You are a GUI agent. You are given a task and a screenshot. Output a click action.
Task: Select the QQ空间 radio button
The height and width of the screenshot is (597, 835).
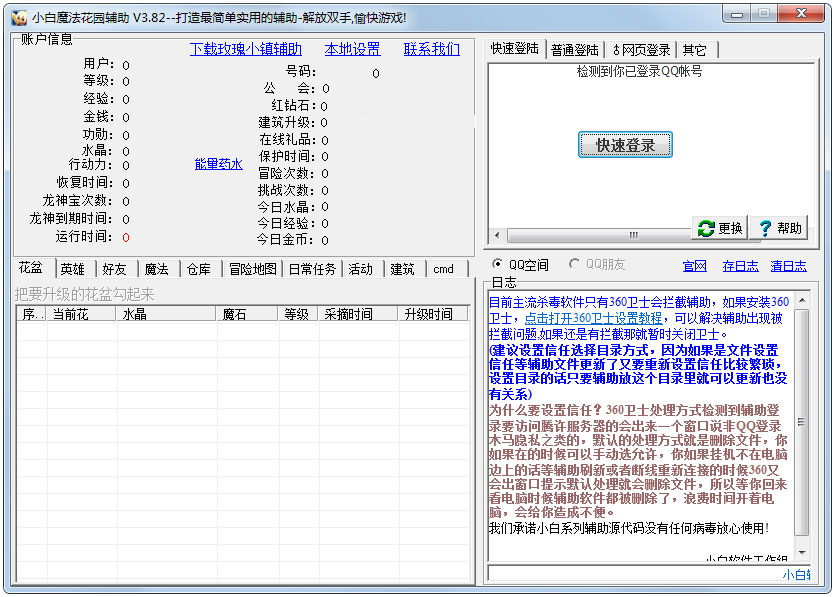(x=499, y=265)
